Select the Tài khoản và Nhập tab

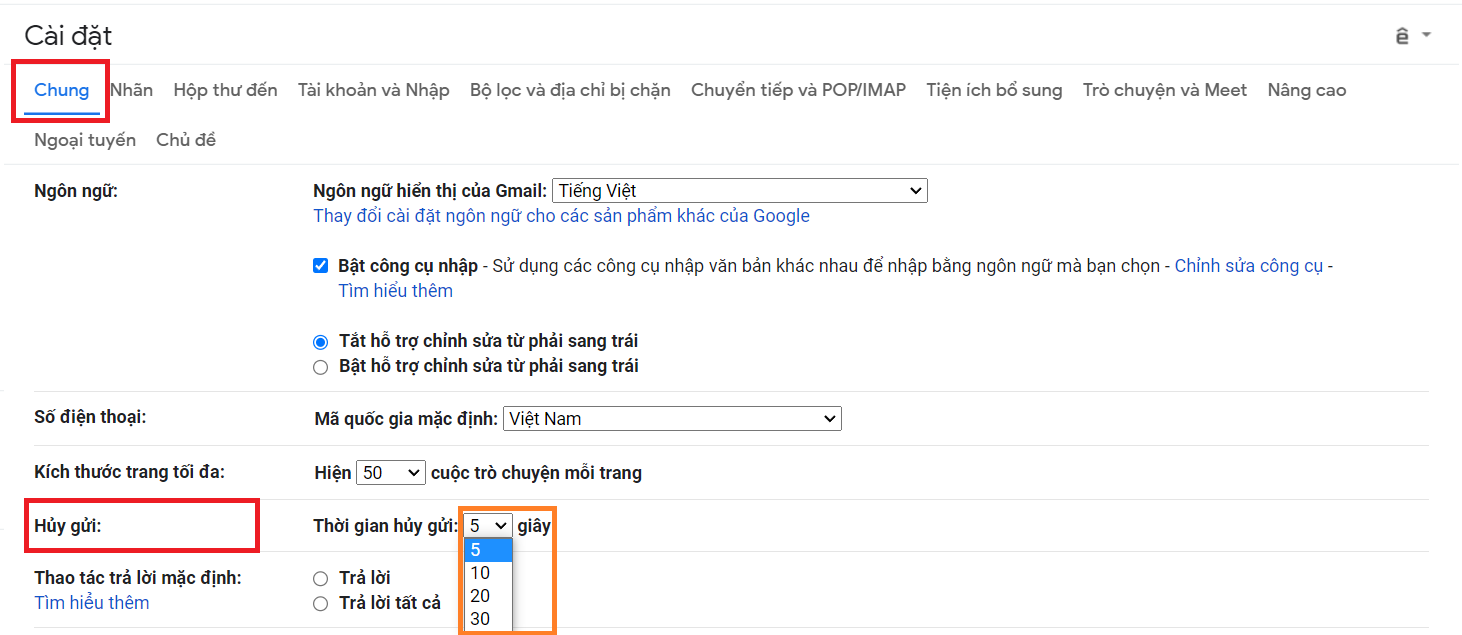[374, 89]
